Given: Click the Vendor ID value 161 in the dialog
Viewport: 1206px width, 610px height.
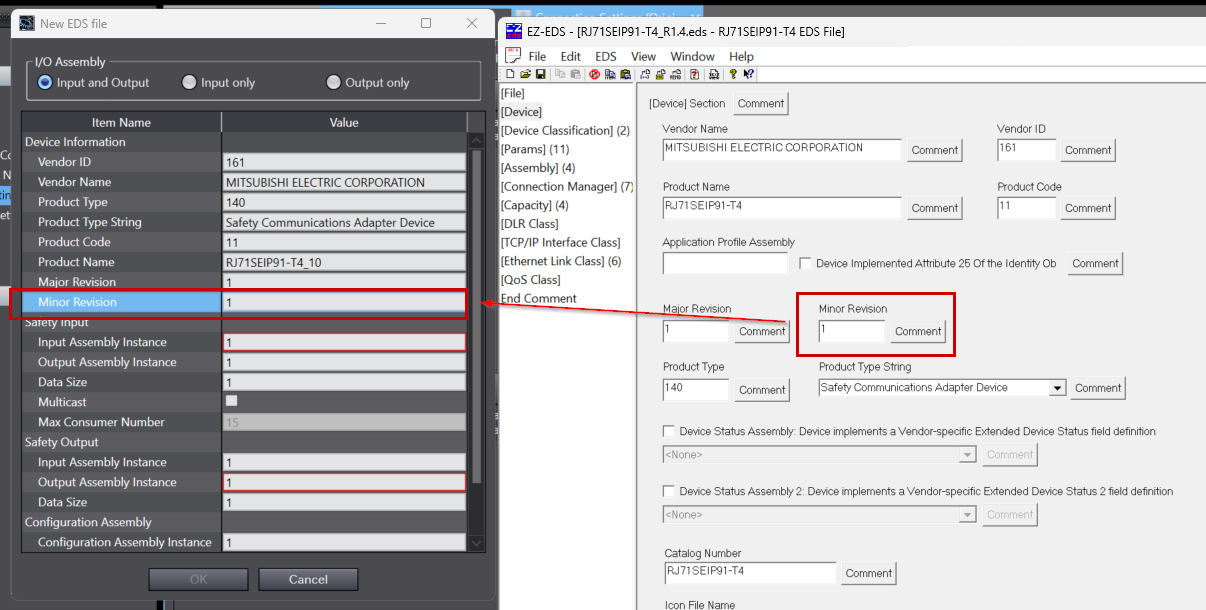Looking at the screenshot, I should pos(344,162).
